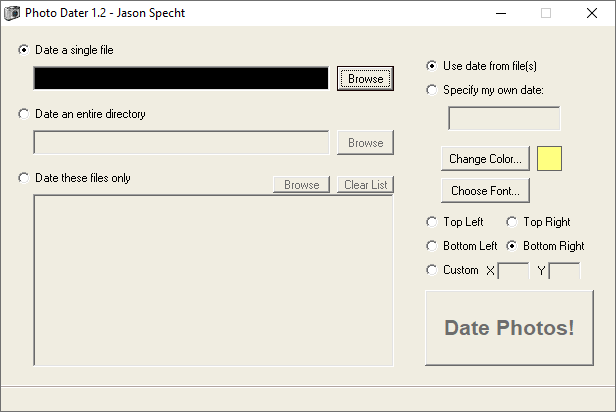Click the directory path input field
This screenshot has height=412, width=616.
click(x=181, y=143)
